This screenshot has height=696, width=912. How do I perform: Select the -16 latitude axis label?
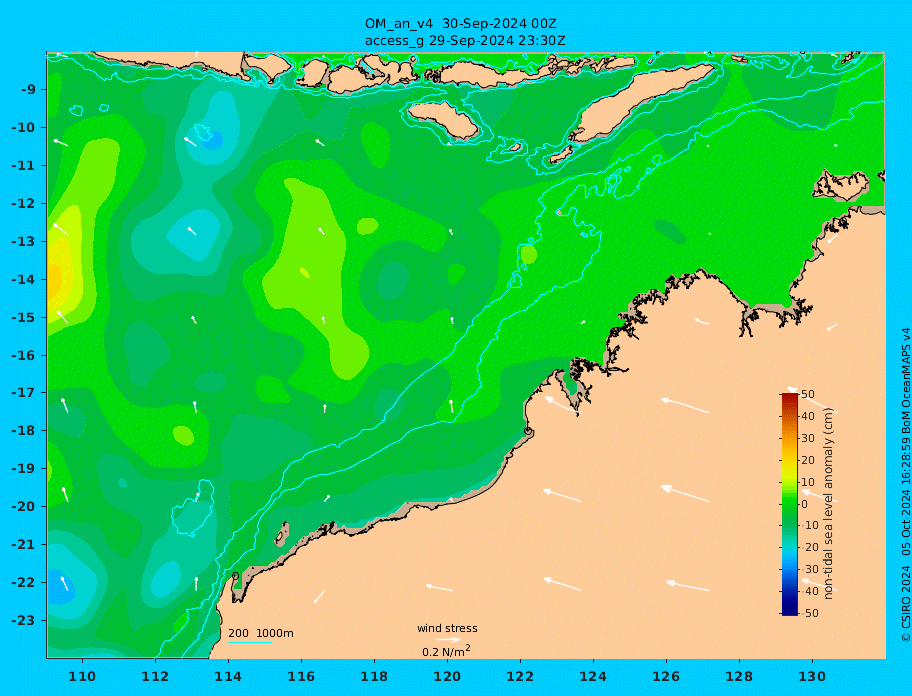24,355
